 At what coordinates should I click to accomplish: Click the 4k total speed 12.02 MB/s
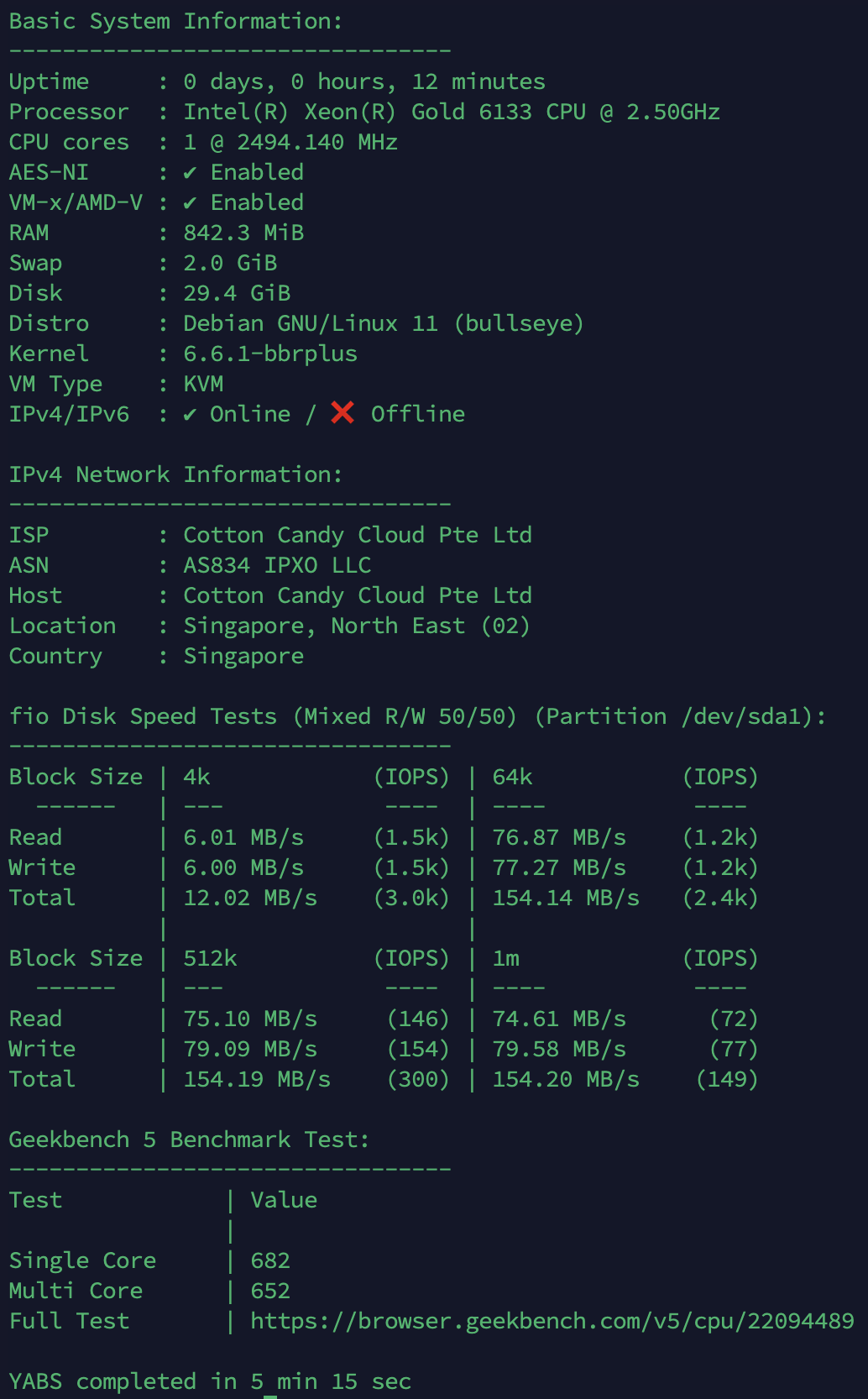pyautogui.click(x=250, y=898)
